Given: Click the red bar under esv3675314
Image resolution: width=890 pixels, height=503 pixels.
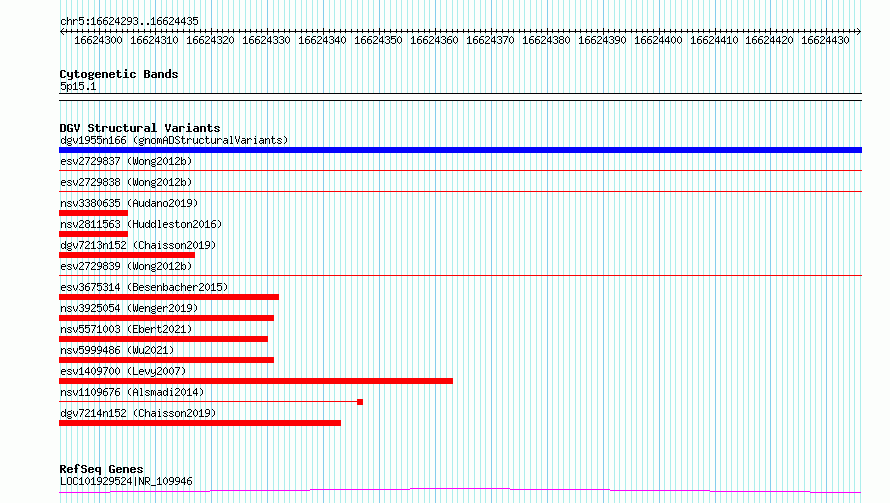Looking at the screenshot, I should tap(169, 297).
